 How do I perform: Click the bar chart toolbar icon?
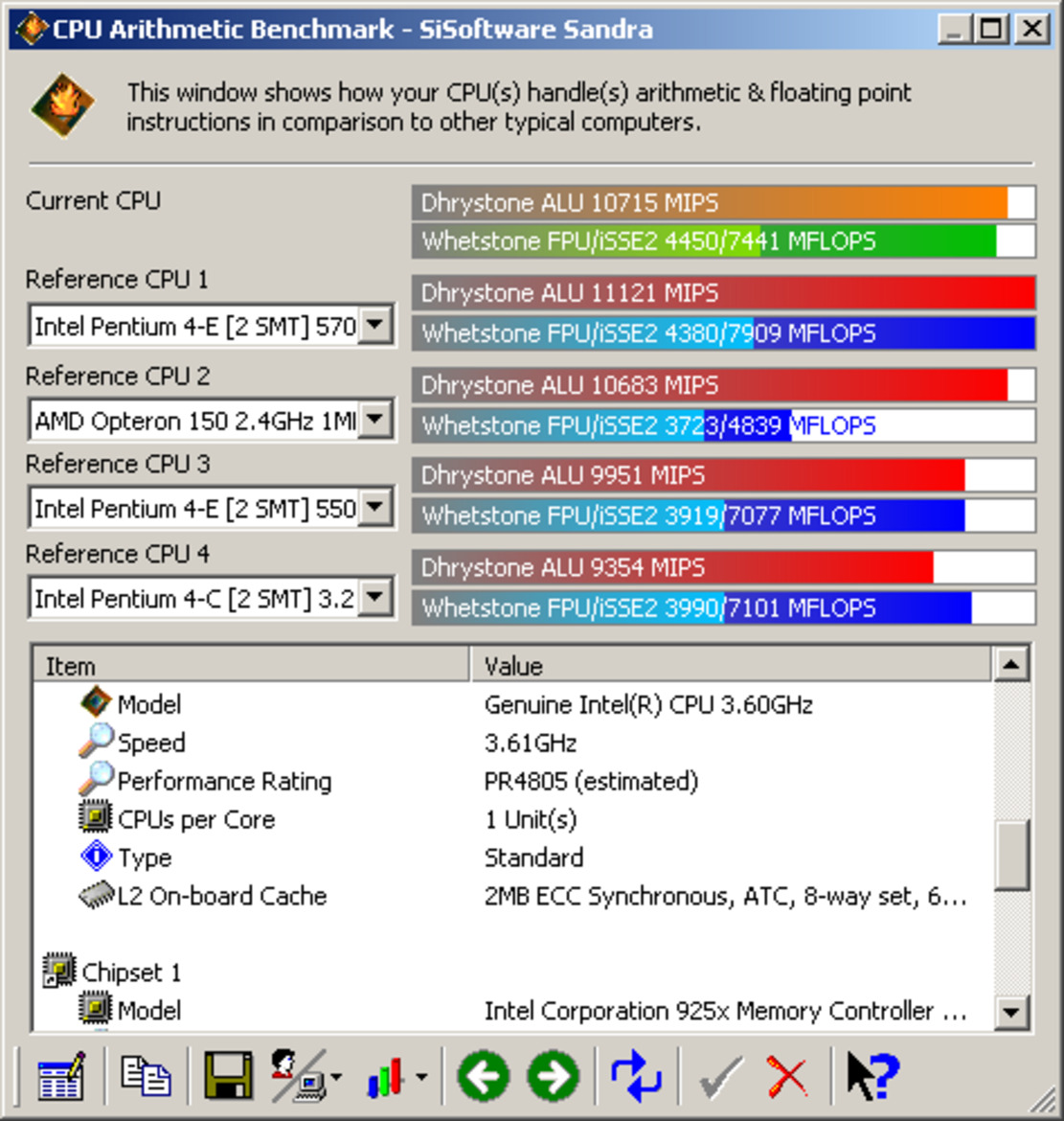pyautogui.click(x=386, y=1077)
